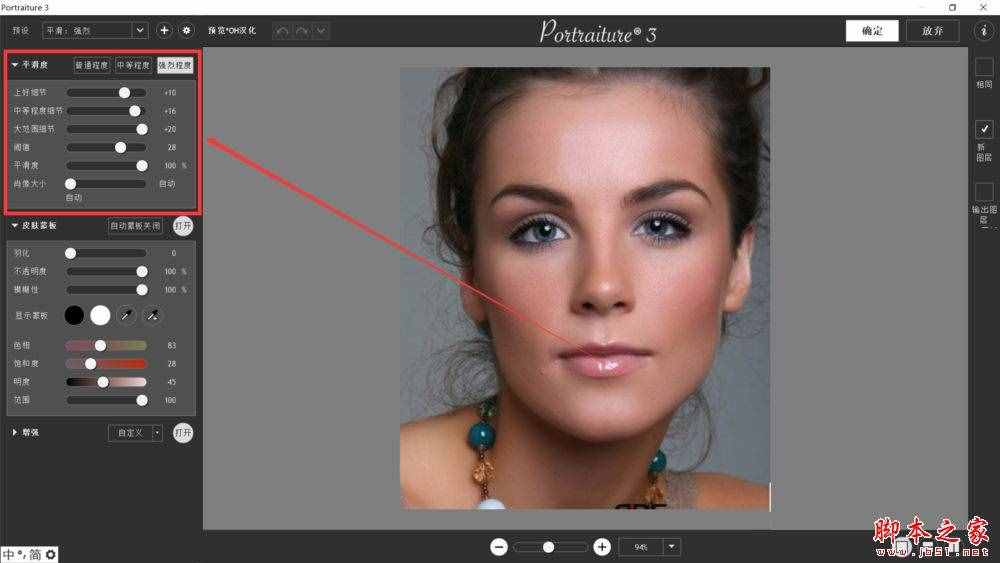Collapse the 平滑度 section

tap(15, 65)
